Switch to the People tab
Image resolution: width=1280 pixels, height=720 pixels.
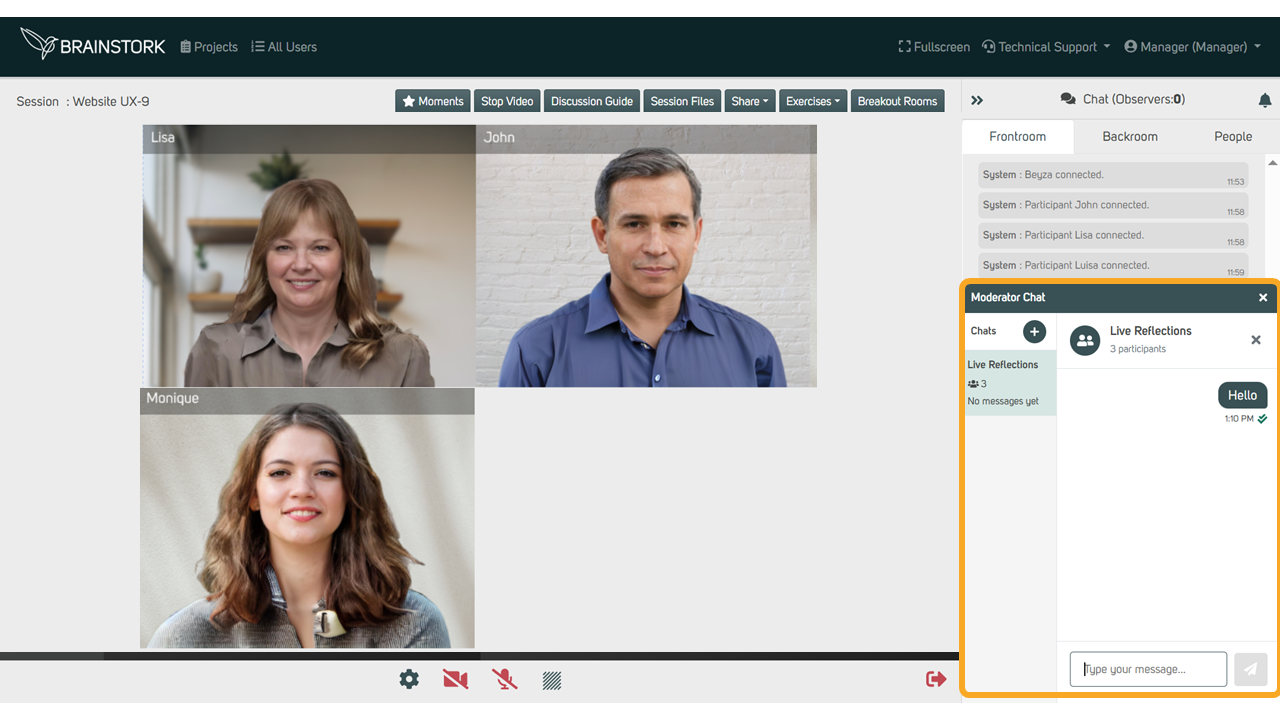[x=1233, y=137]
